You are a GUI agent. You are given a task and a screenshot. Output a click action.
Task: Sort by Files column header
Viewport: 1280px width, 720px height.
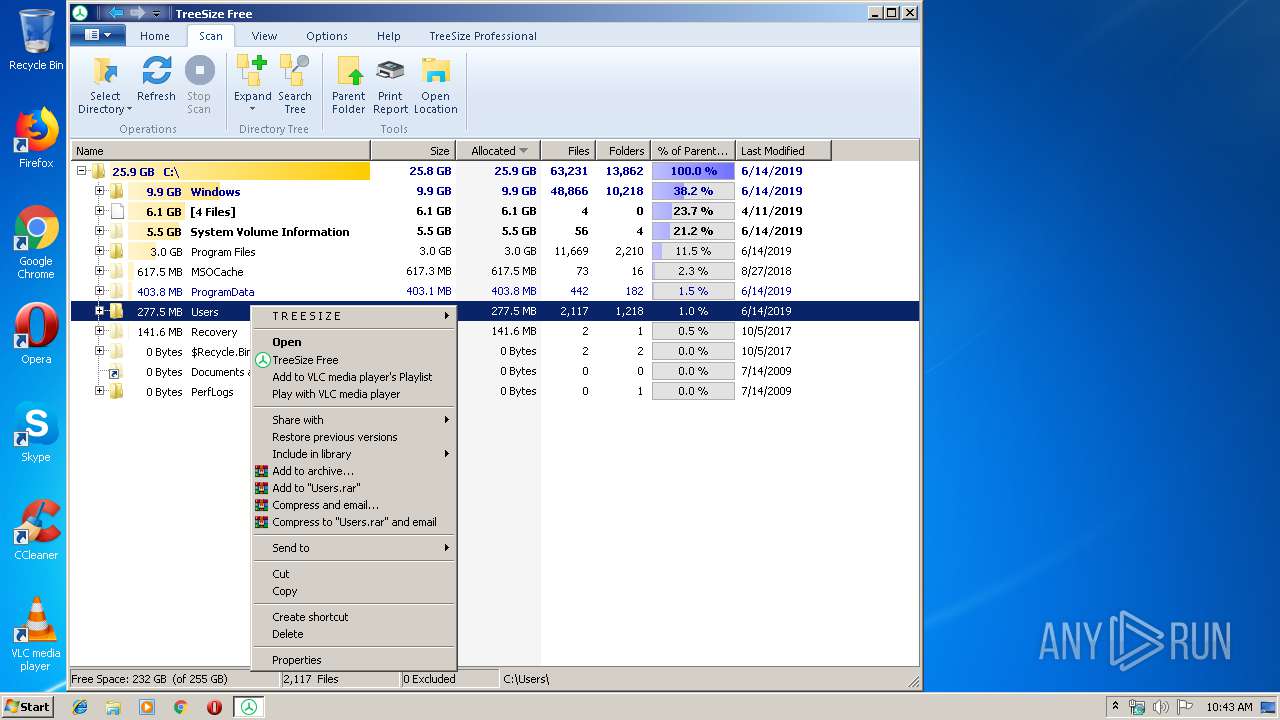(568, 151)
